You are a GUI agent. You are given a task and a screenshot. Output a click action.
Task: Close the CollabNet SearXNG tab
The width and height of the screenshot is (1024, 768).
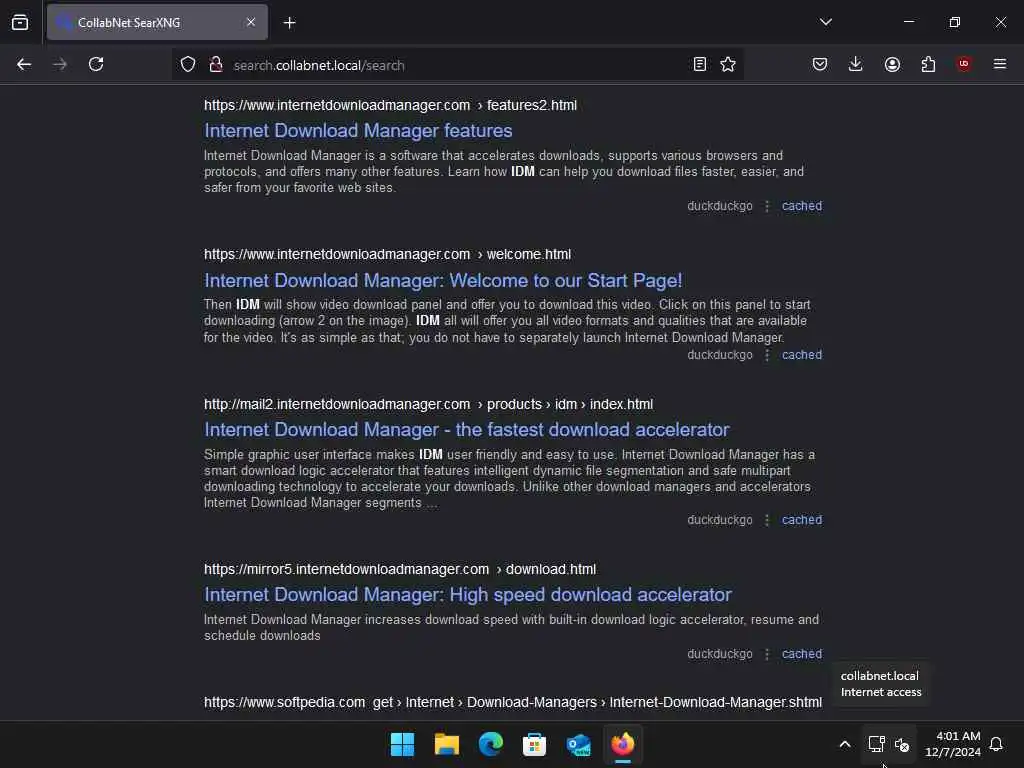251,22
